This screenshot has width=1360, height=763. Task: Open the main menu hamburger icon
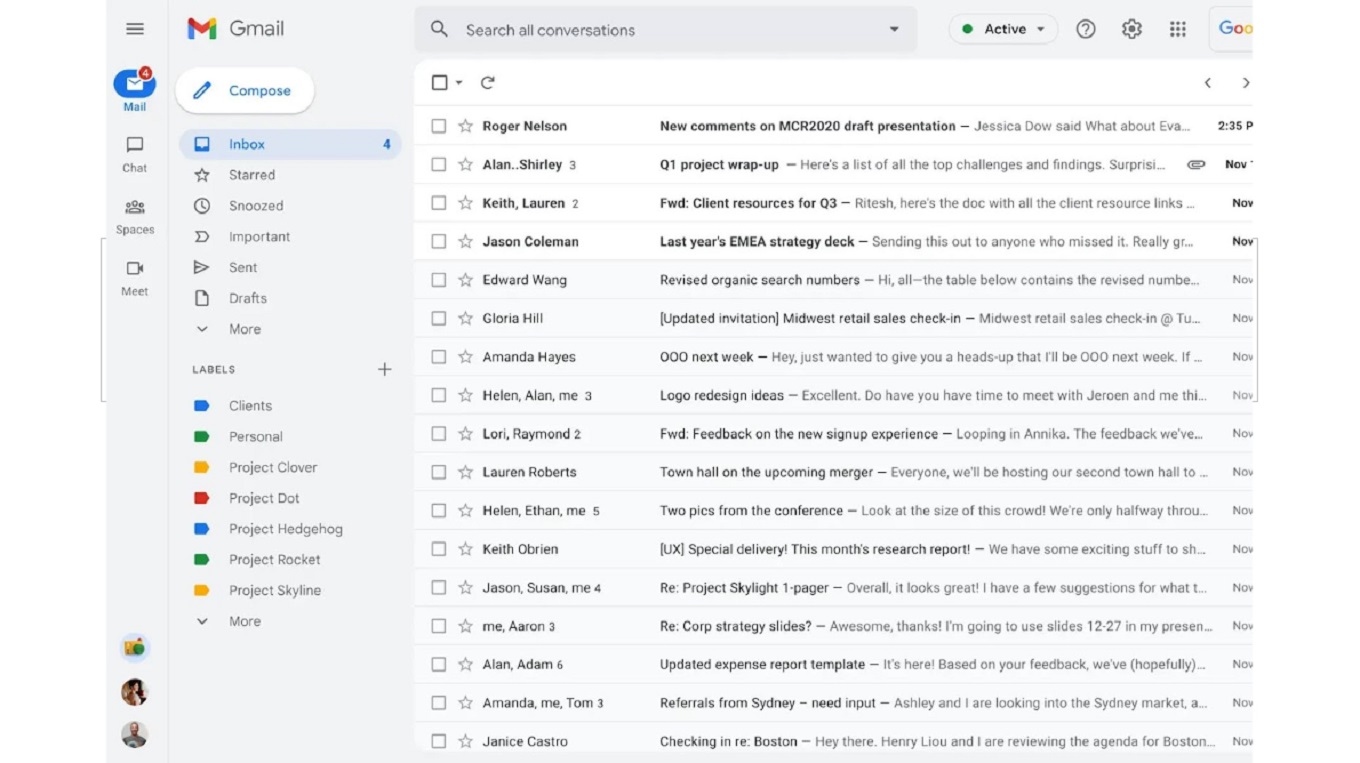coord(135,29)
